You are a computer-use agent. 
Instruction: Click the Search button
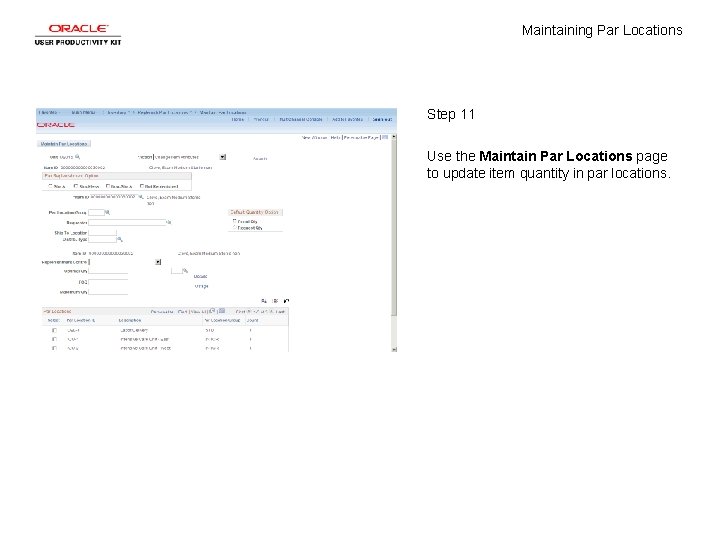(x=260, y=158)
